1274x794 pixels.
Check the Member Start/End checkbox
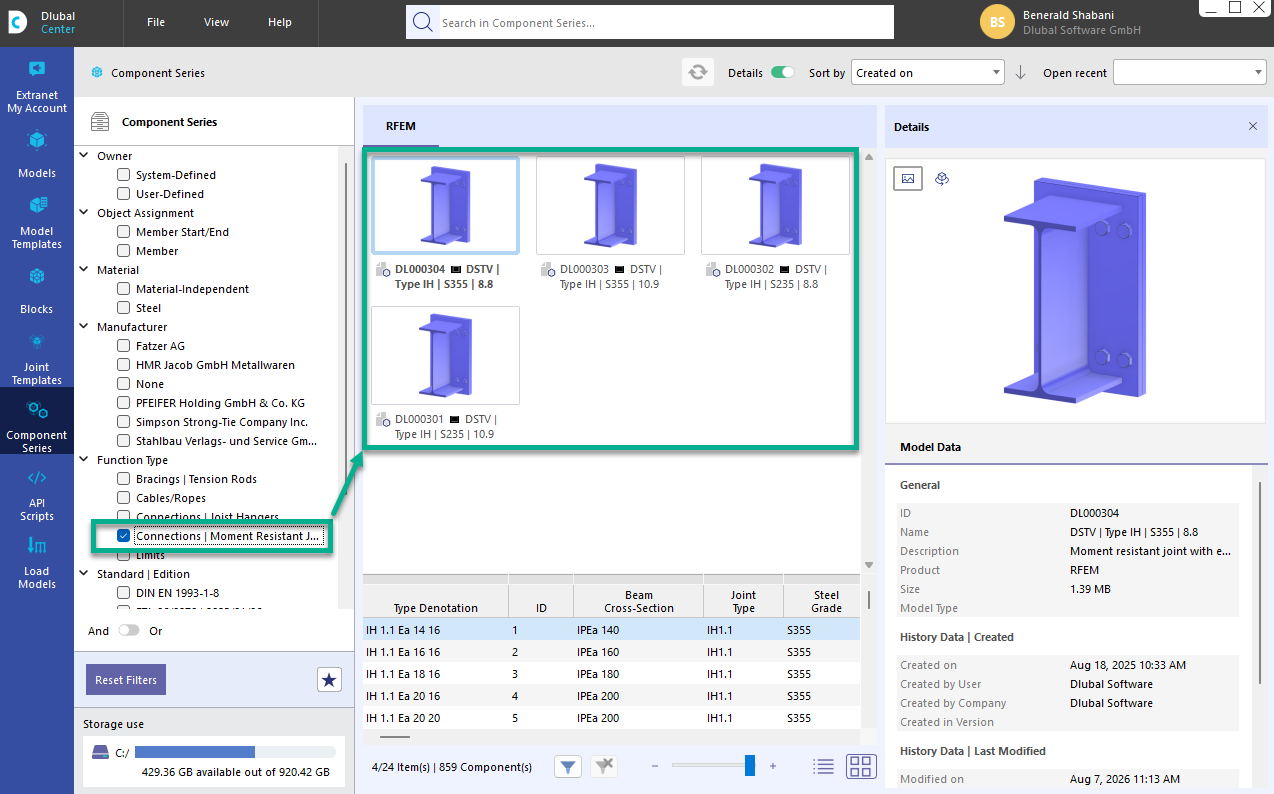tap(124, 232)
